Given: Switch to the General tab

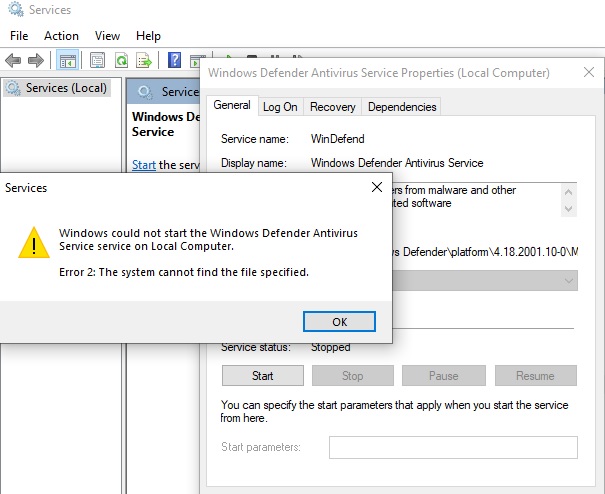Looking at the screenshot, I should tap(232, 105).
